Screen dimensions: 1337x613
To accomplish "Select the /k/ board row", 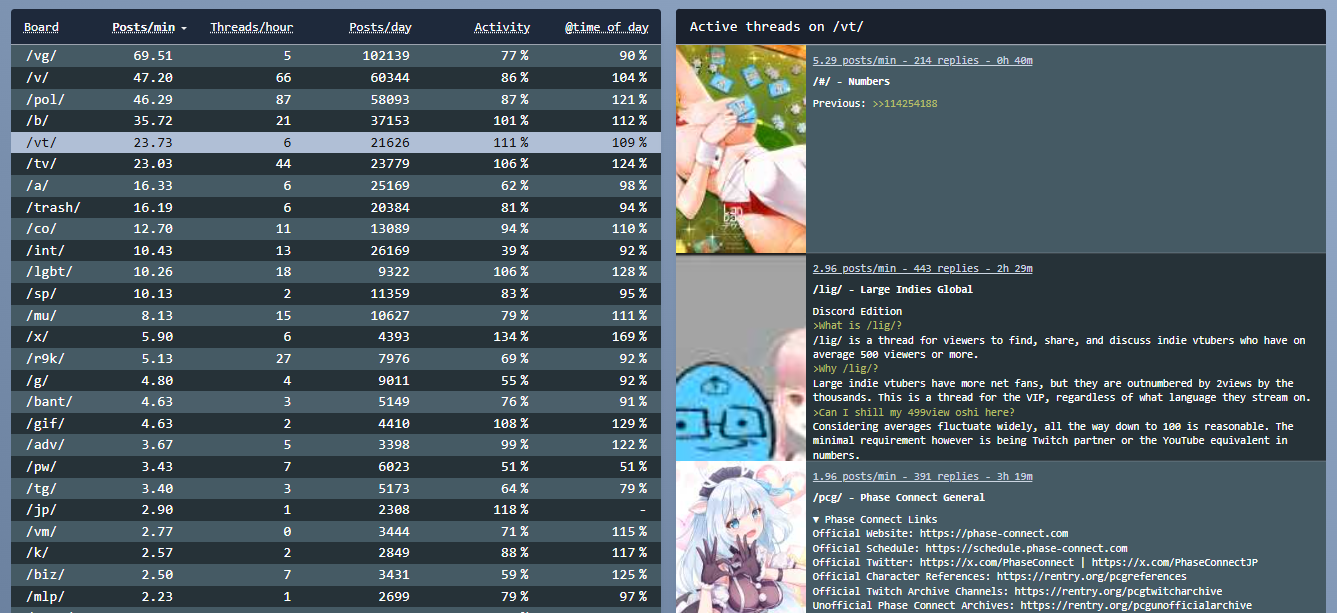I will pos(336,554).
